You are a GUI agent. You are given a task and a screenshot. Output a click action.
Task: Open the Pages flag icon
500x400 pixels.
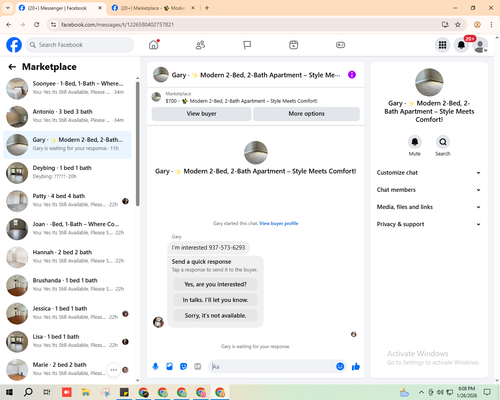[x=247, y=45]
